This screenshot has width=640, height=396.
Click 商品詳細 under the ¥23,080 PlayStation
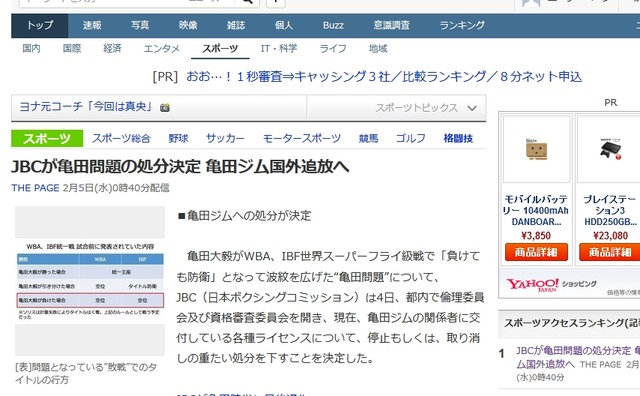point(610,252)
